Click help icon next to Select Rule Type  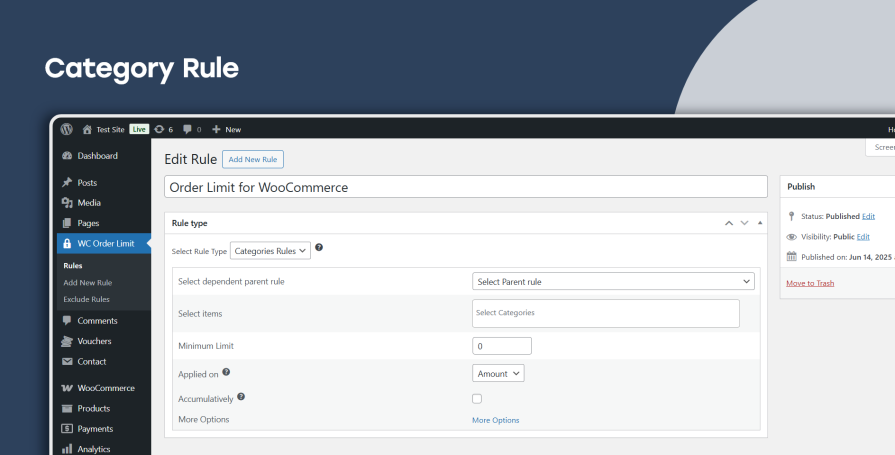[x=319, y=247]
